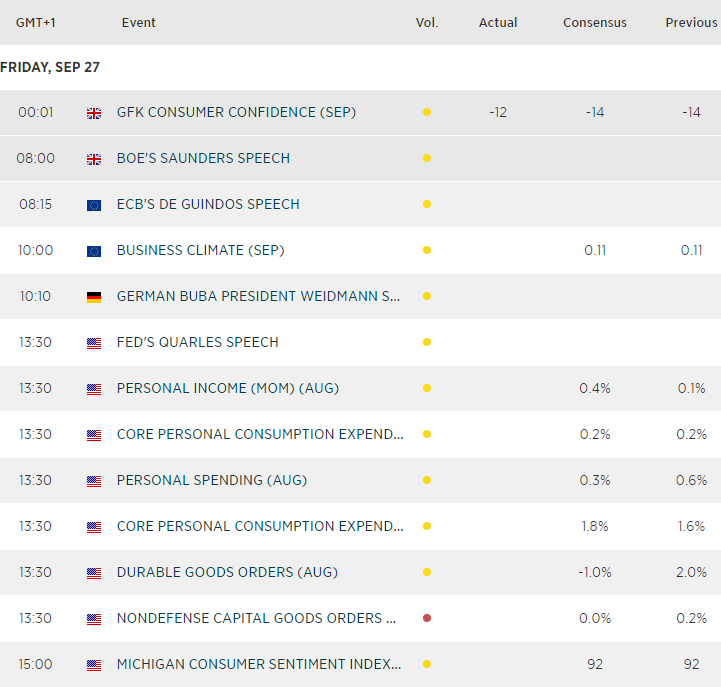The image size is (721, 687).
Task: Click the Vol. column header
Action: (x=427, y=22)
